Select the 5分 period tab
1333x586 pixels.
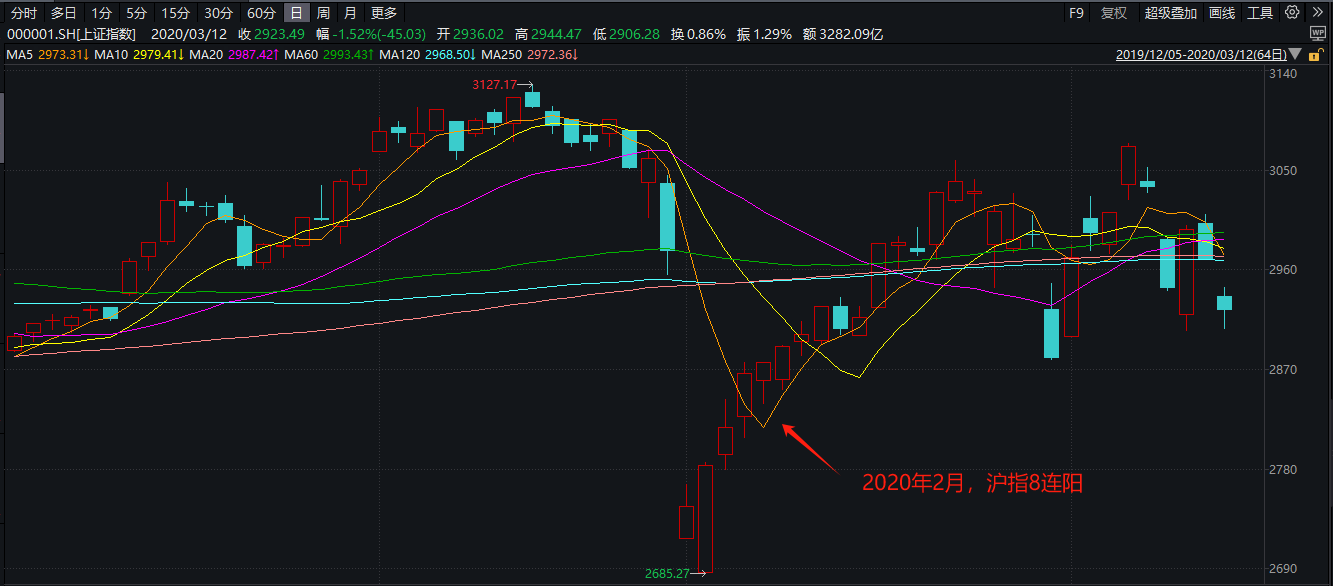(x=137, y=13)
